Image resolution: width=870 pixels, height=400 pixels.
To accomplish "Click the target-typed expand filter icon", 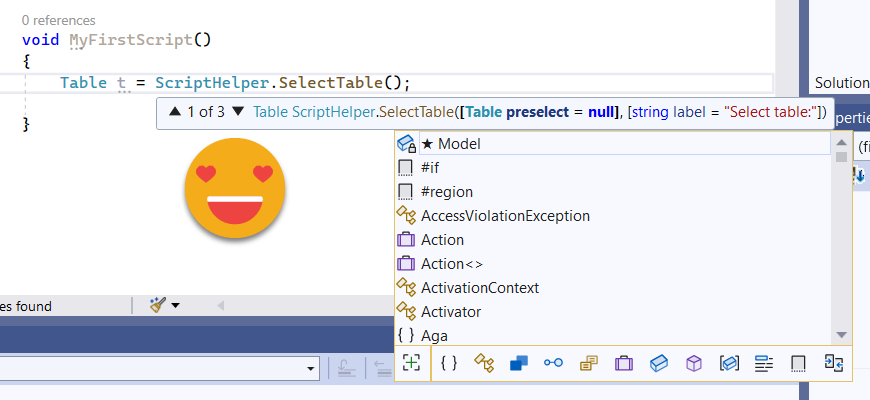I will [411, 363].
